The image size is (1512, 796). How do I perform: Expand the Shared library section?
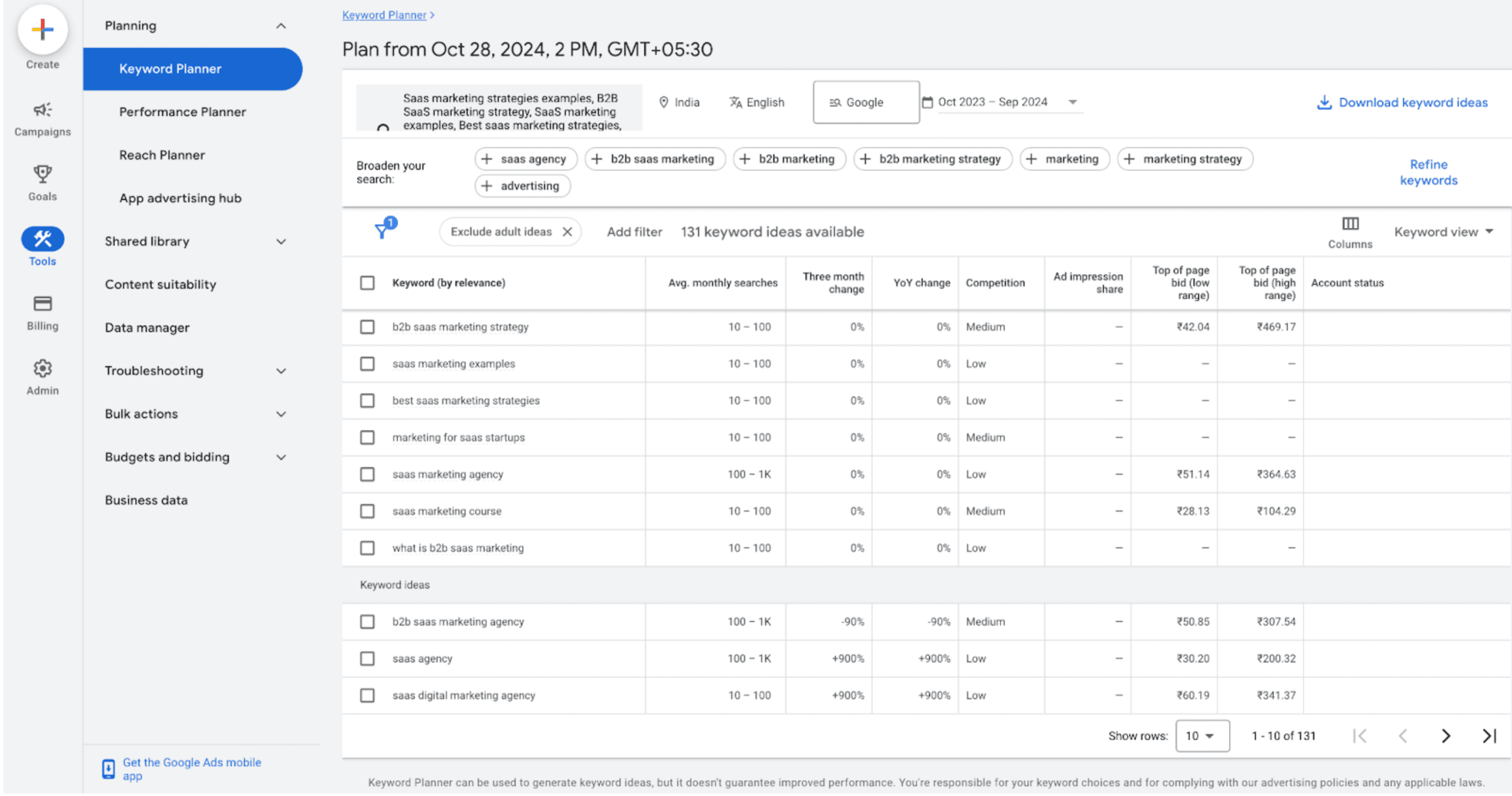click(281, 241)
